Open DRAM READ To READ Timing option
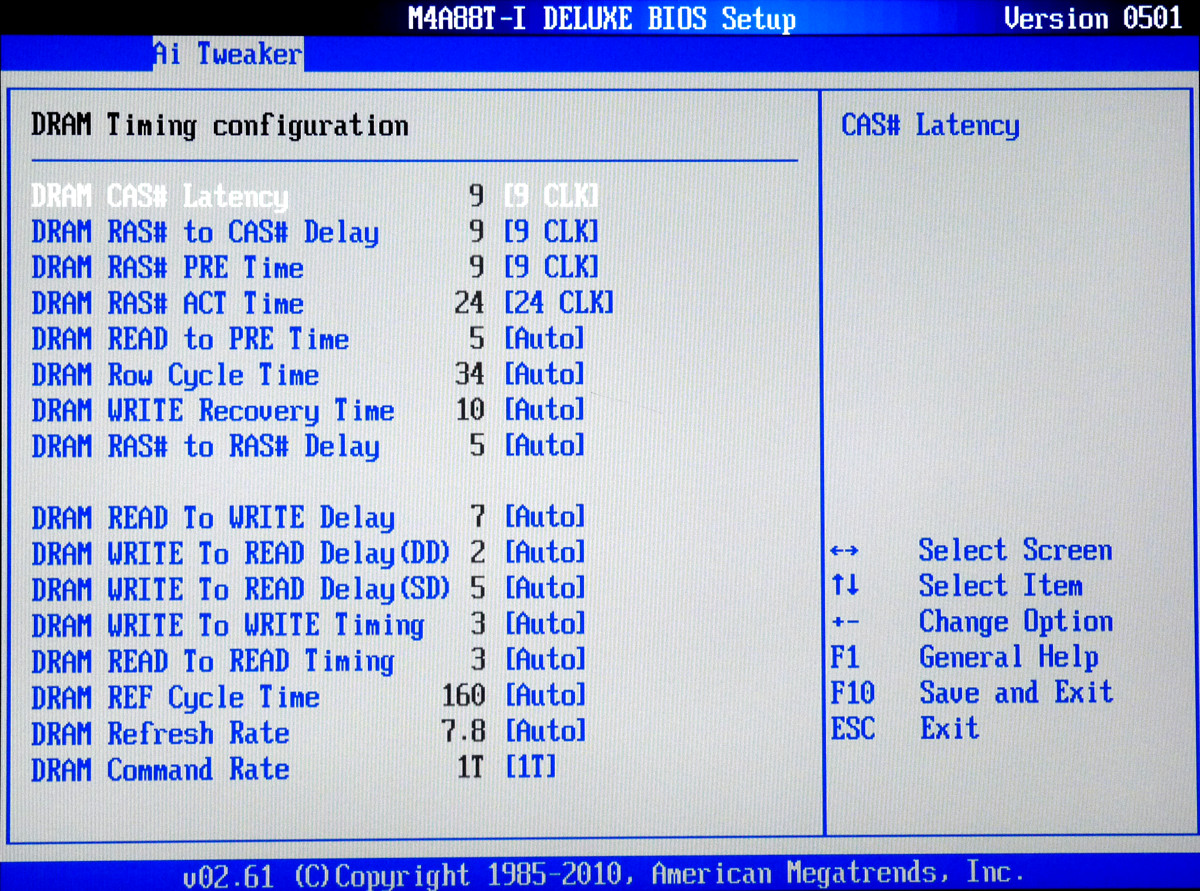 [544, 661]
